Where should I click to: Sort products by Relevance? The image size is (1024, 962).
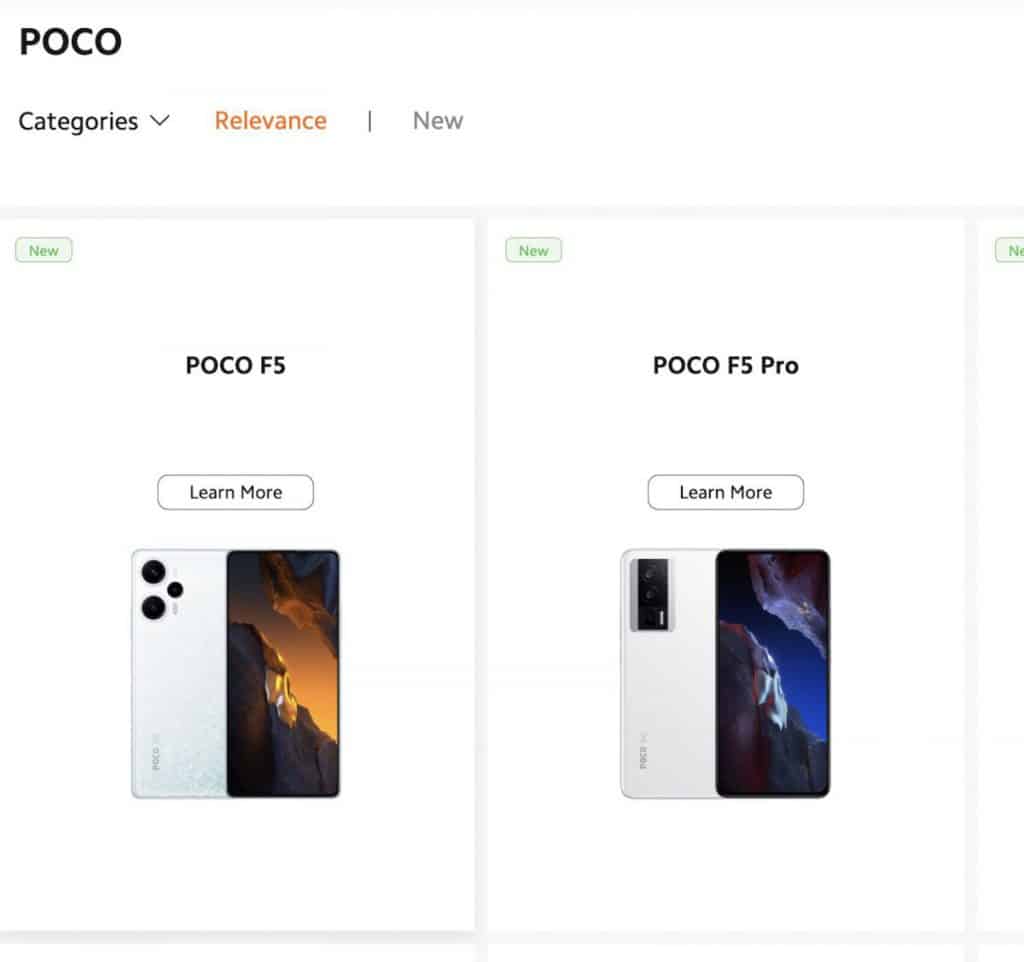270,121
